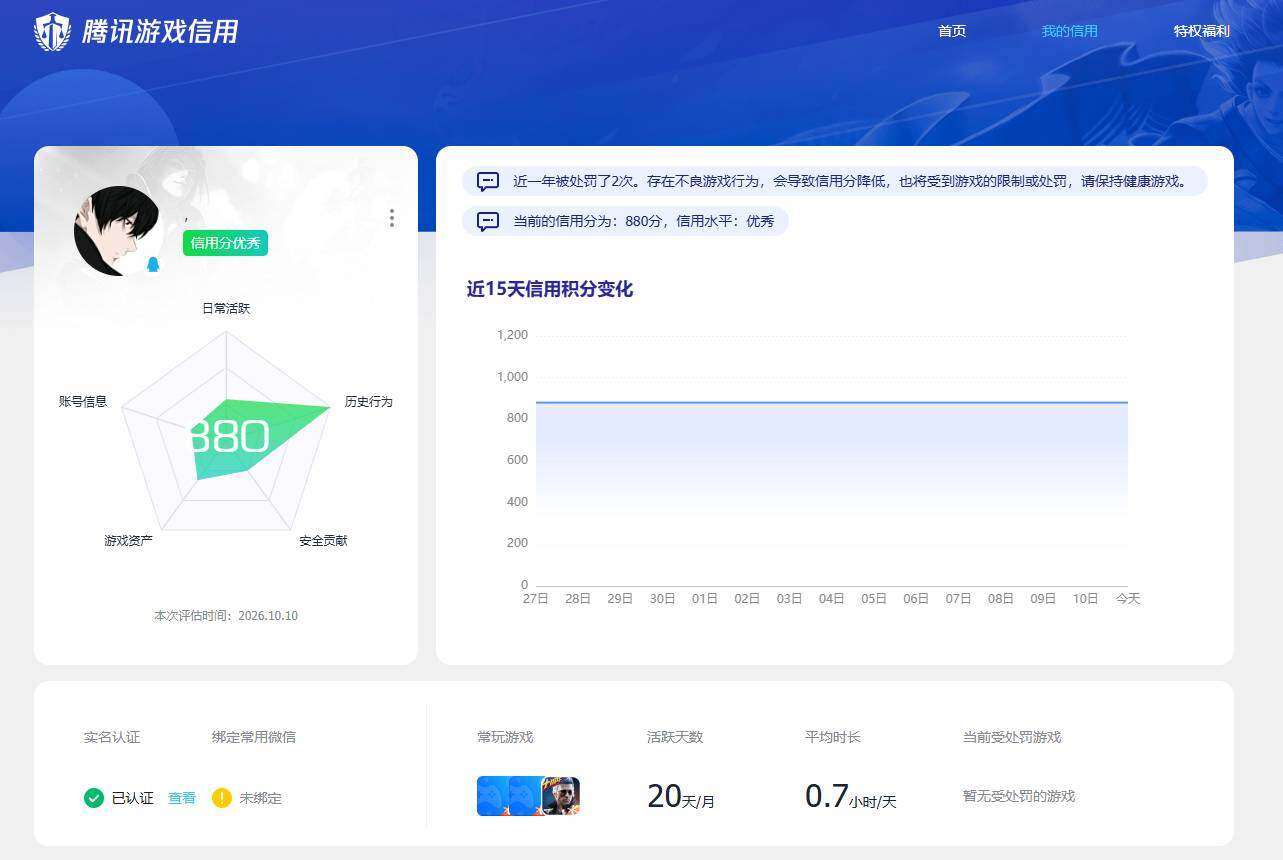
Task: Click 20天/月 active days value
Action: [681, 796]
